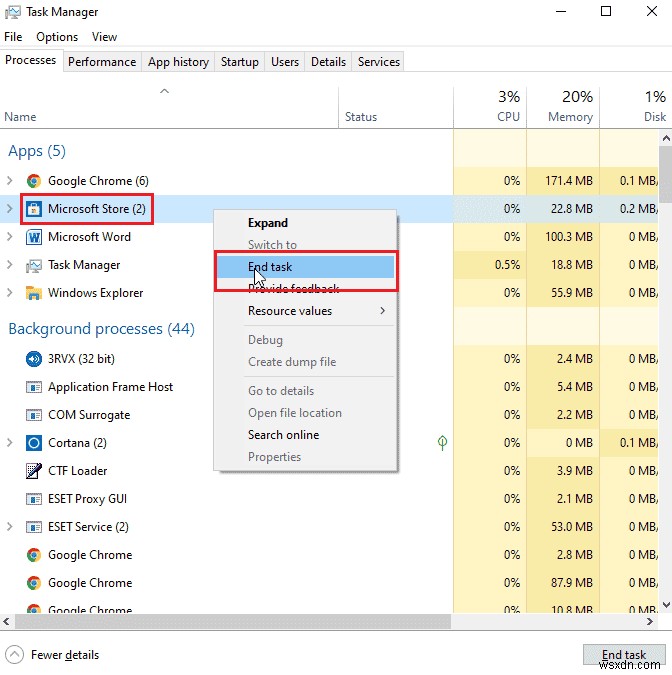Choose End task in the context menu

305,266
